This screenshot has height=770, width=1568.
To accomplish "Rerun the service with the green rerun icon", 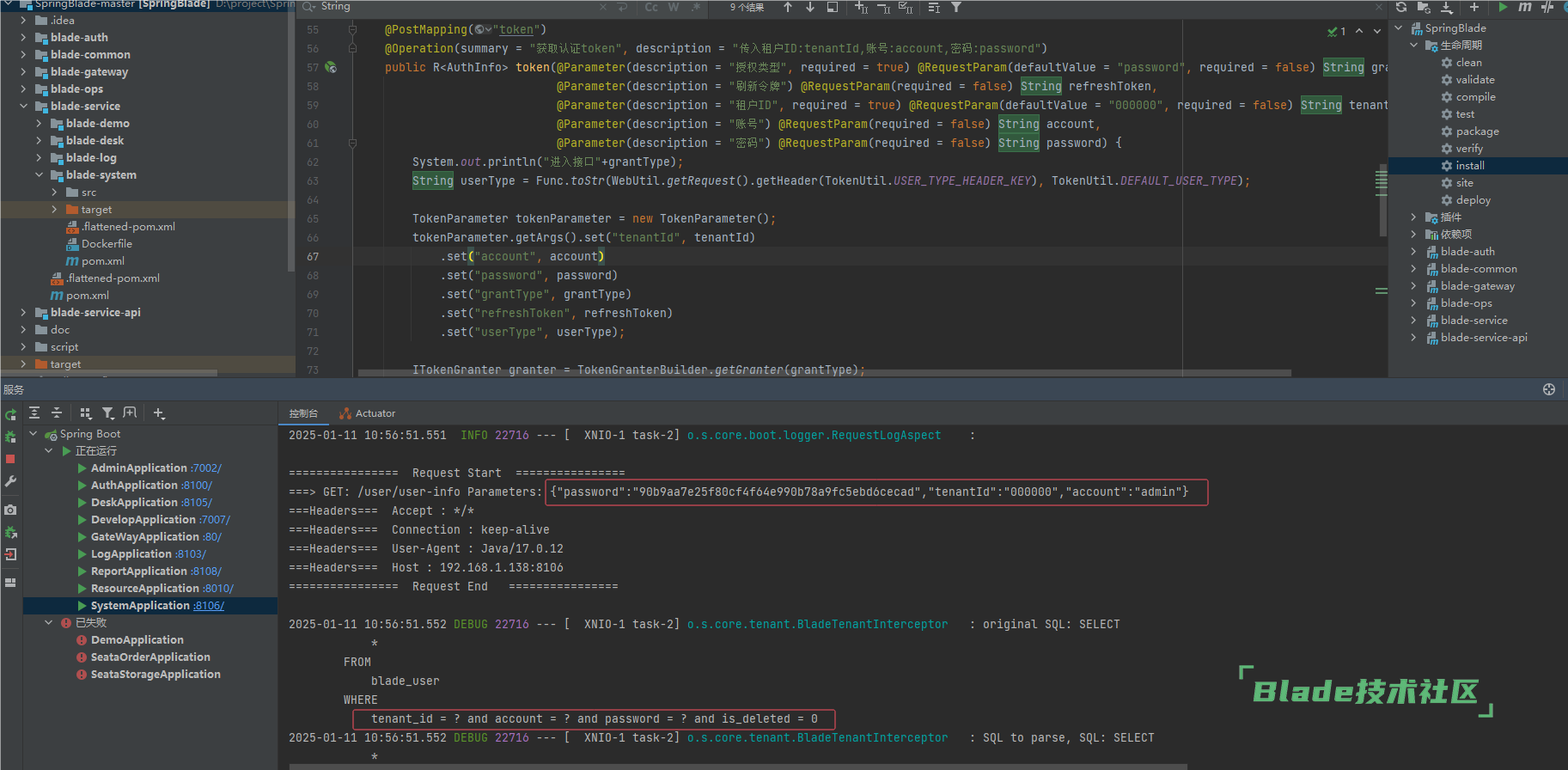I will pyautogui.click(x=10, y=414).
